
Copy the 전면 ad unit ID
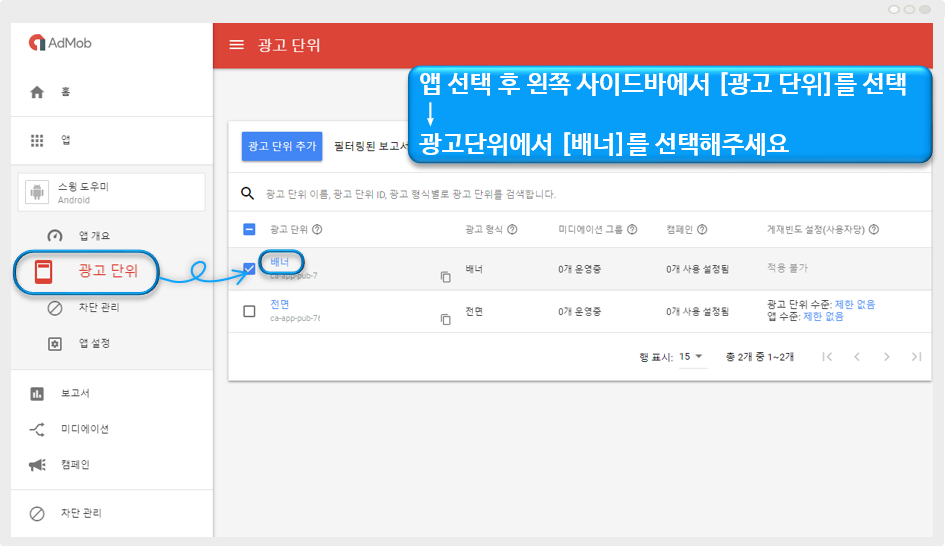pyautogui.click(x=446, y=319)
